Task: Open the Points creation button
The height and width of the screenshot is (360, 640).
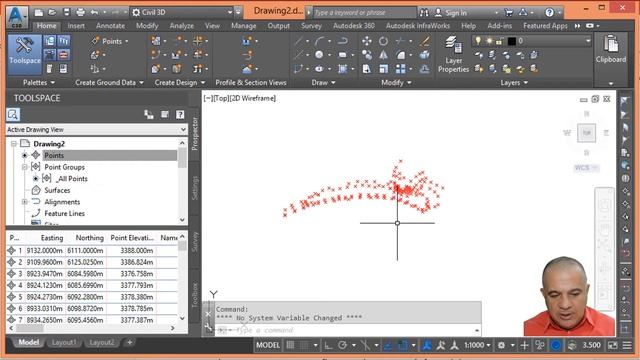Action: pos(109,41)
